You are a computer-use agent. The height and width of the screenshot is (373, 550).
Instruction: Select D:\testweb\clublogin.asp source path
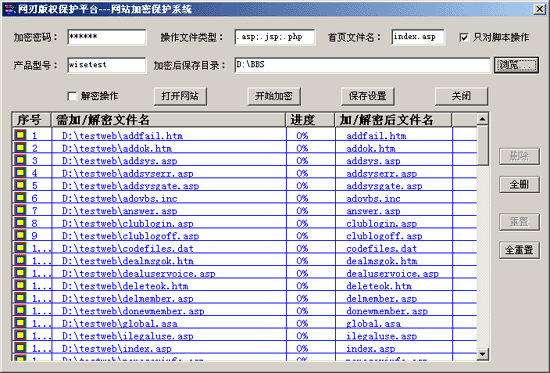128,224
